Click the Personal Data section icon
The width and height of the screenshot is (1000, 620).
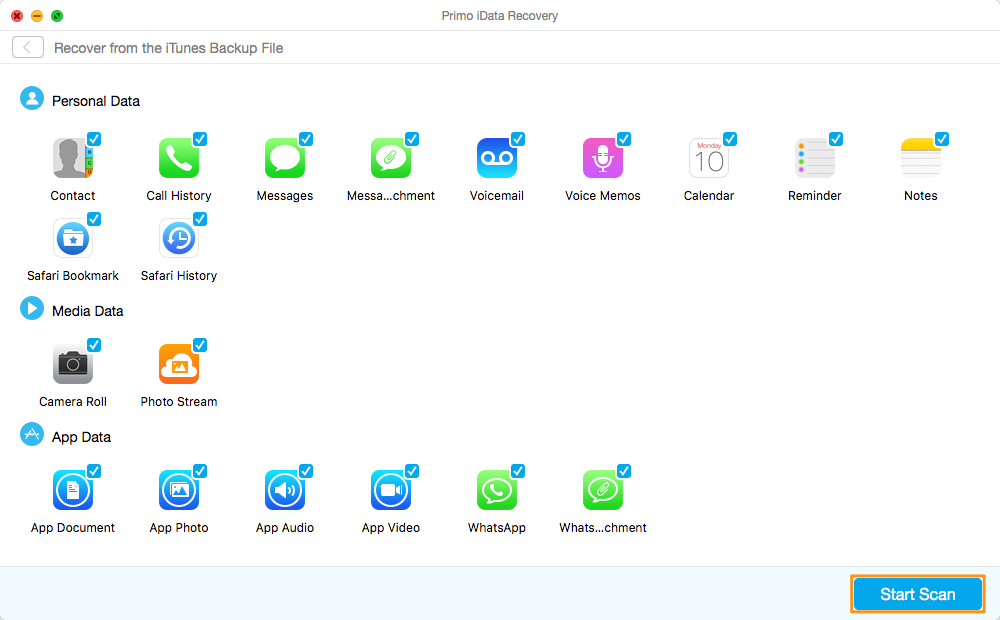[32, 99]
